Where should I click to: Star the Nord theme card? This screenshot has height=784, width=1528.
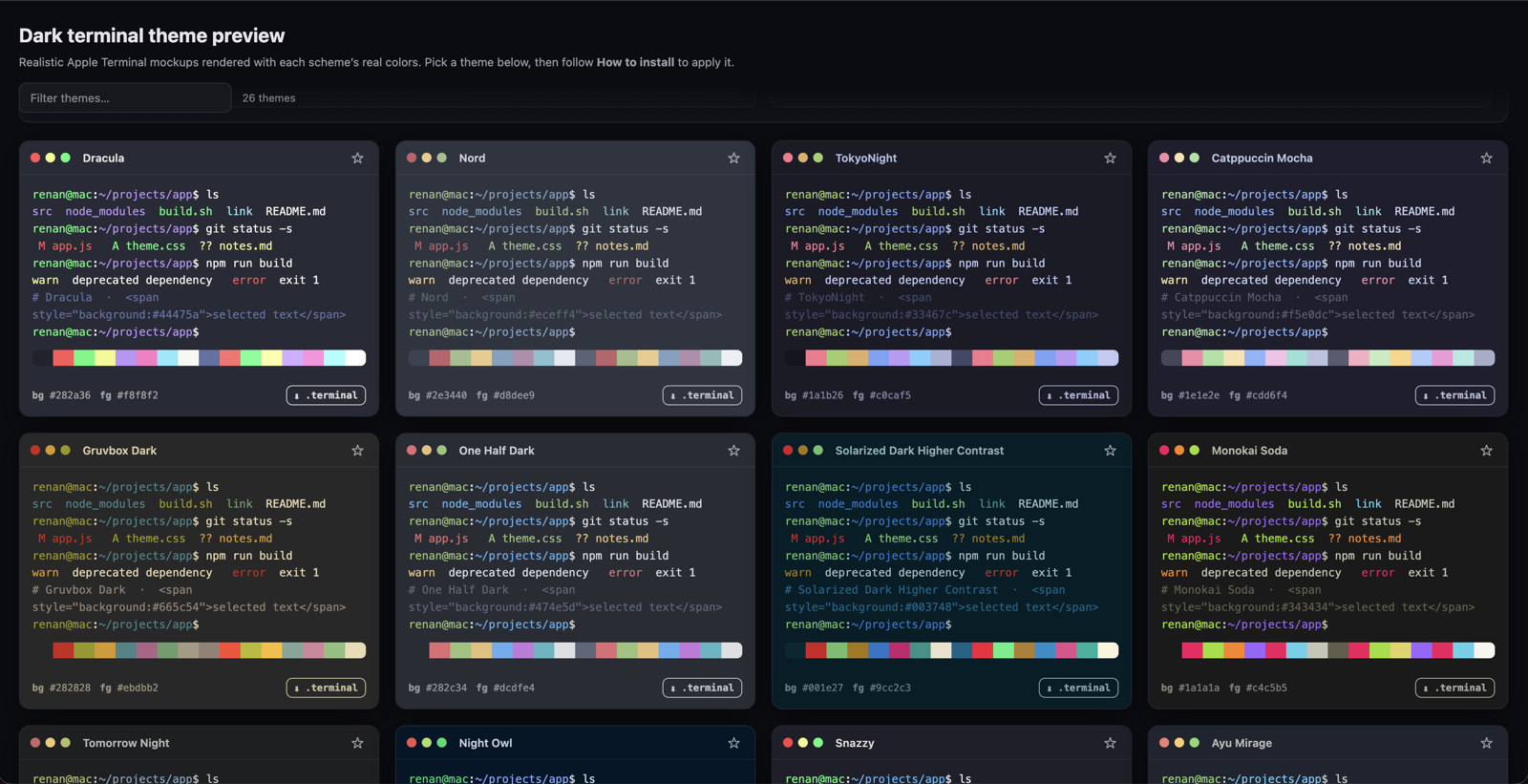[733, 158]
